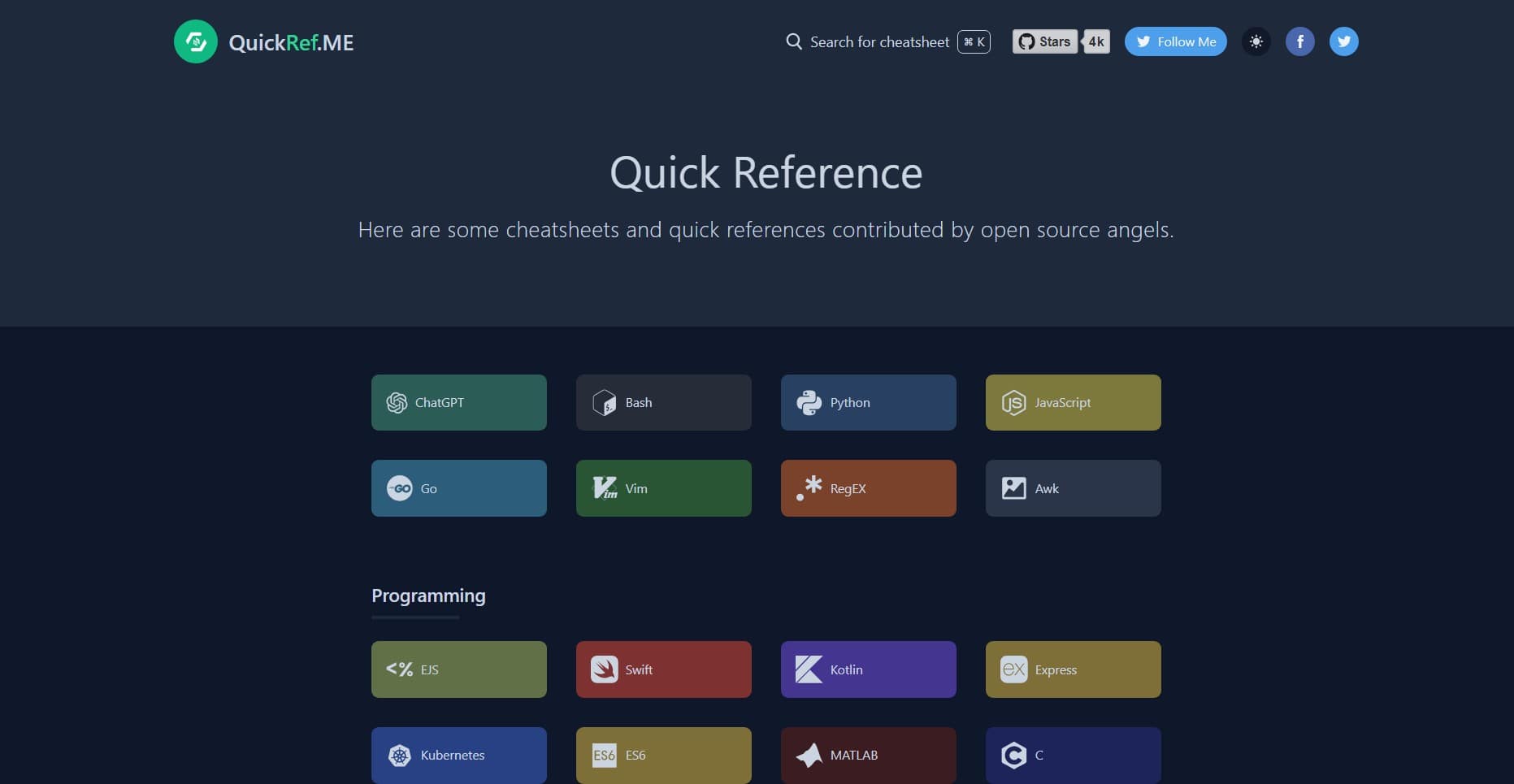Open the Swift cheatsheet label
The image size is (1514, 784).
pos(639,669)
